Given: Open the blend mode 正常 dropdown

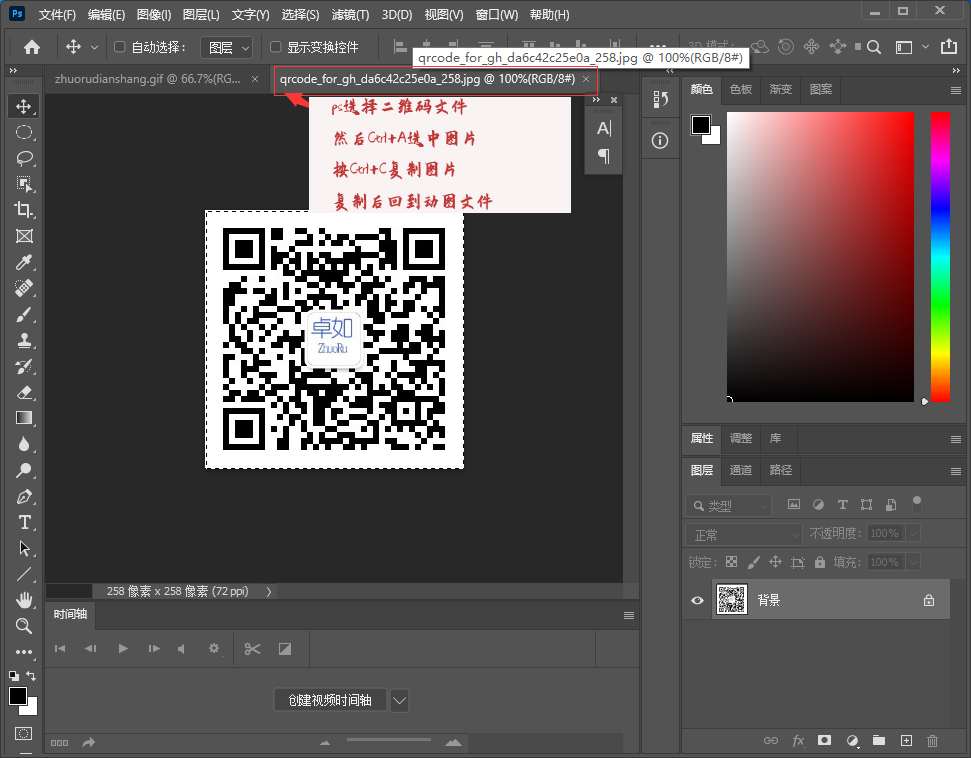Looking at the screenshot, I should (x=745, y=535).
